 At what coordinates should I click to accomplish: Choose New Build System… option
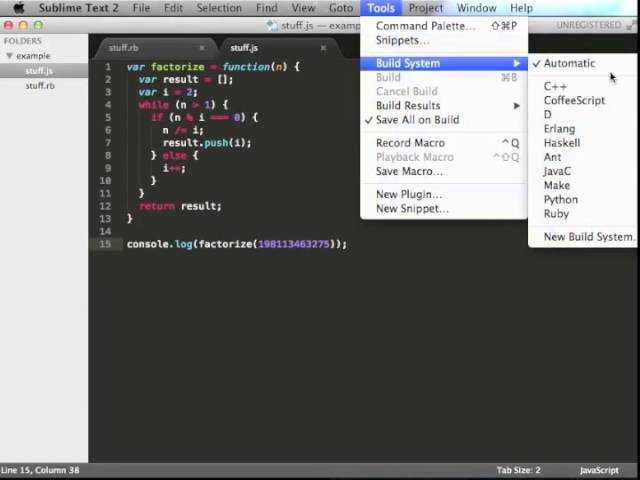588,237
